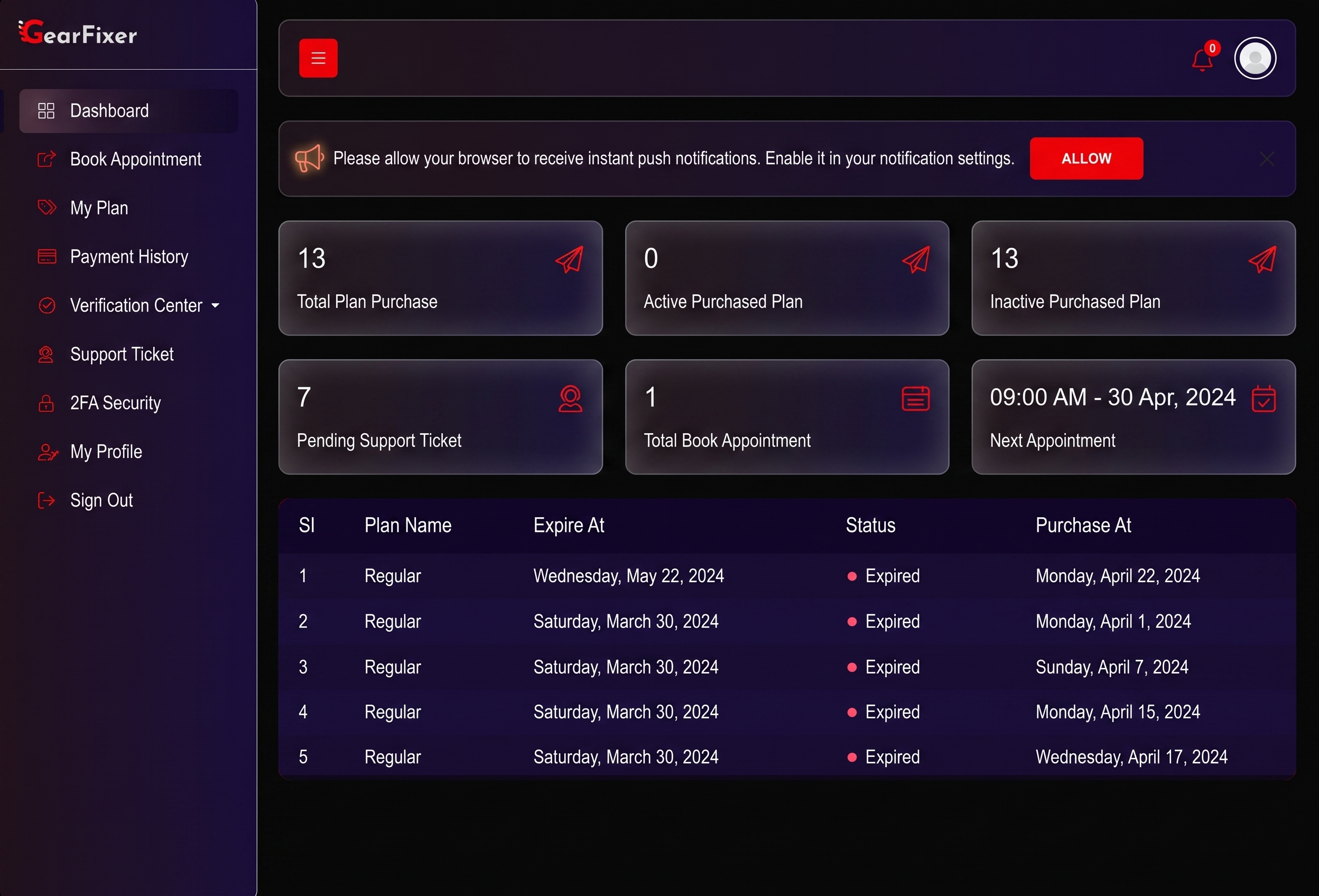Click the Plan Name column header
Viewport: 1319px width, 896px height.
408,526
